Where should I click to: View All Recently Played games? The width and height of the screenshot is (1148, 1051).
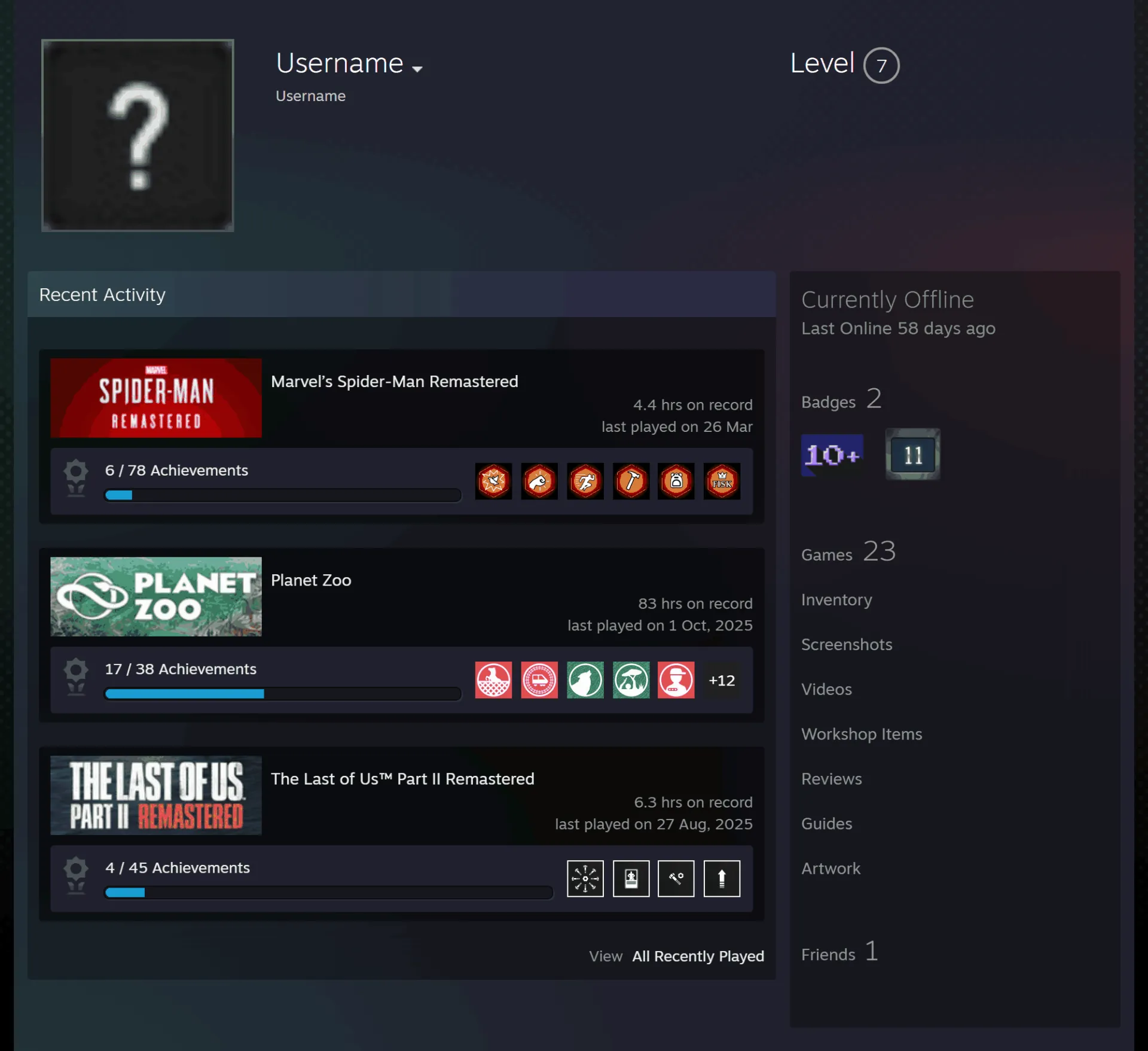[698, 956]
